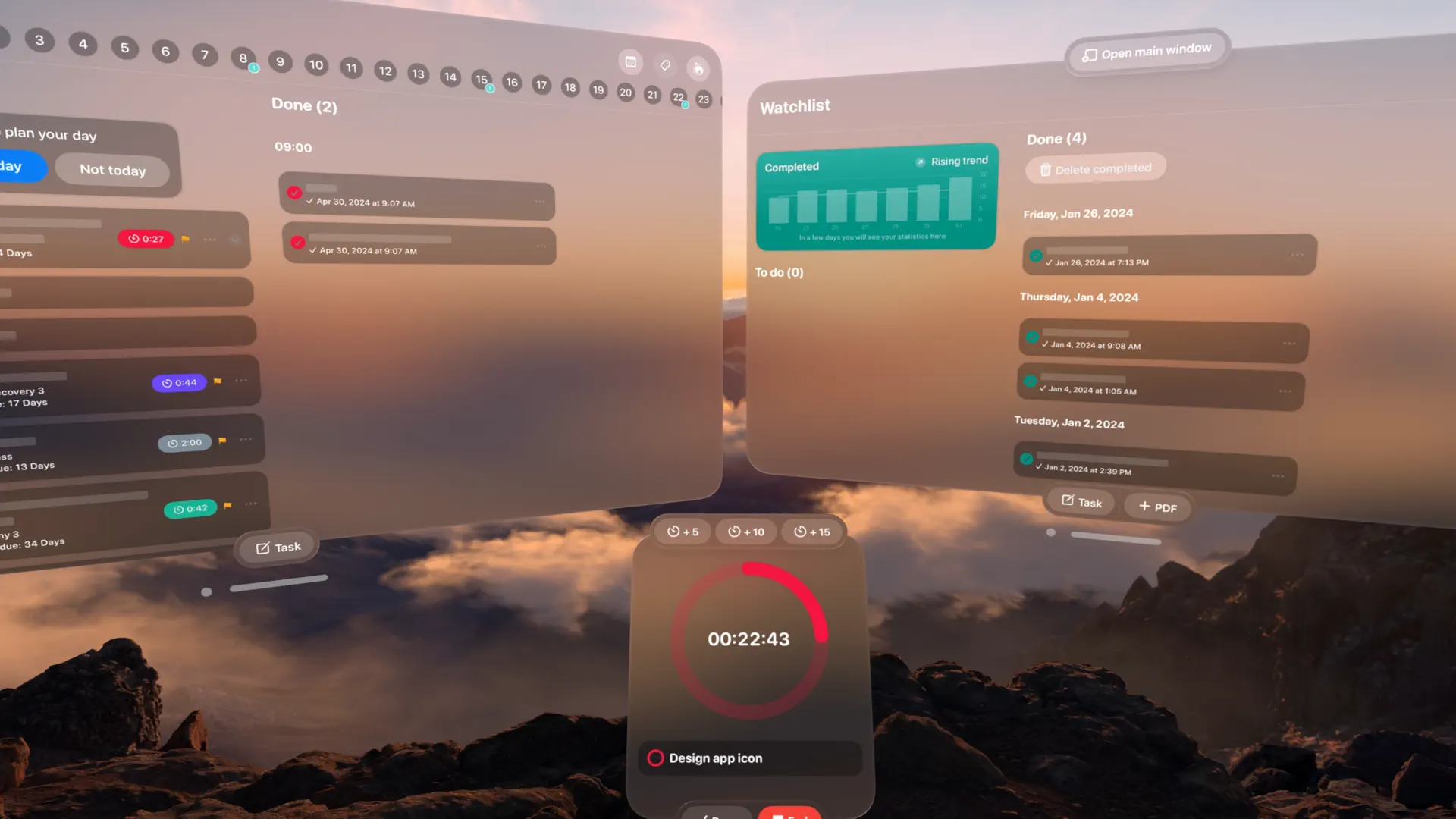Click the hand gesture icon beside the tag icon
The height and width of the screenshot is (819, 1456).
click(698, 68)
